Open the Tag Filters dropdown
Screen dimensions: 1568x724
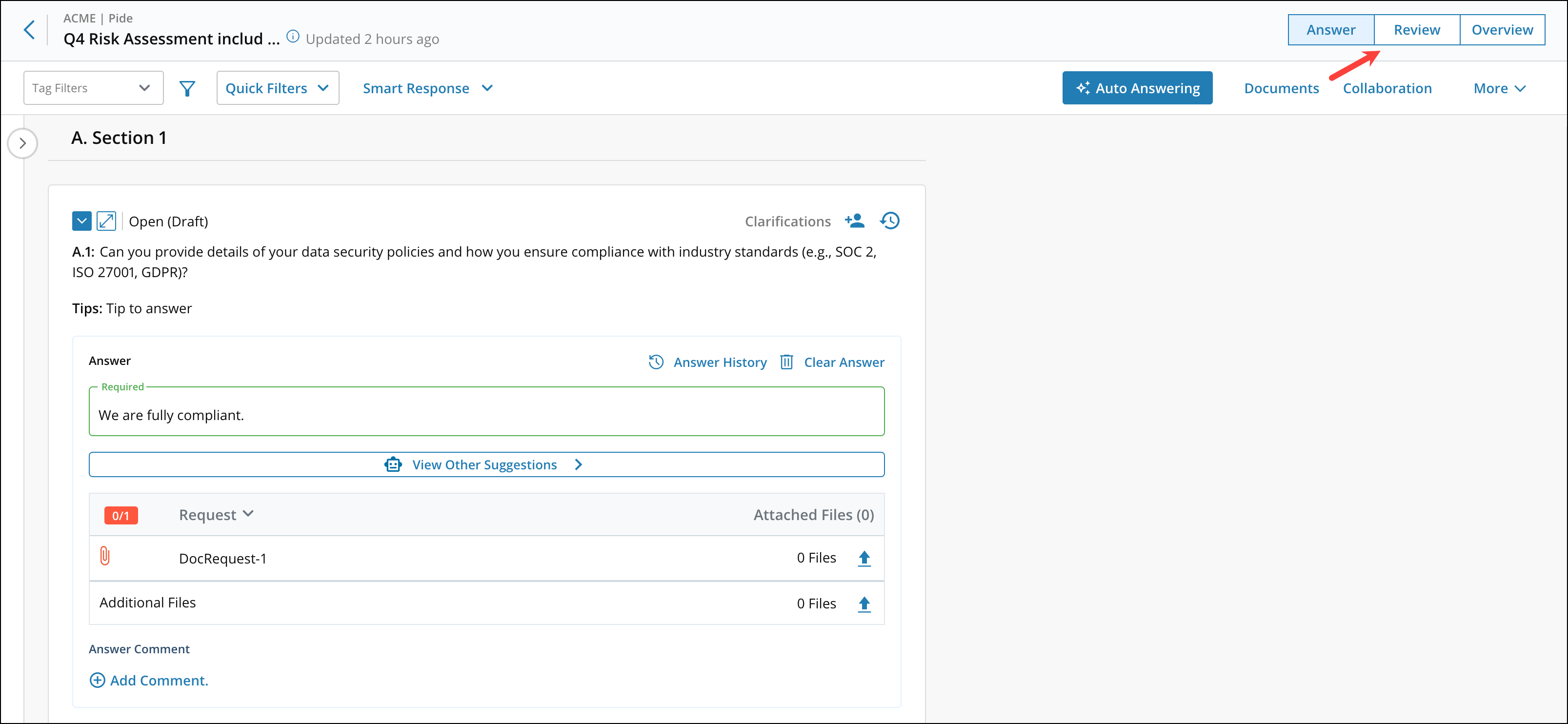pyautogui.click(x=93, y=88)
